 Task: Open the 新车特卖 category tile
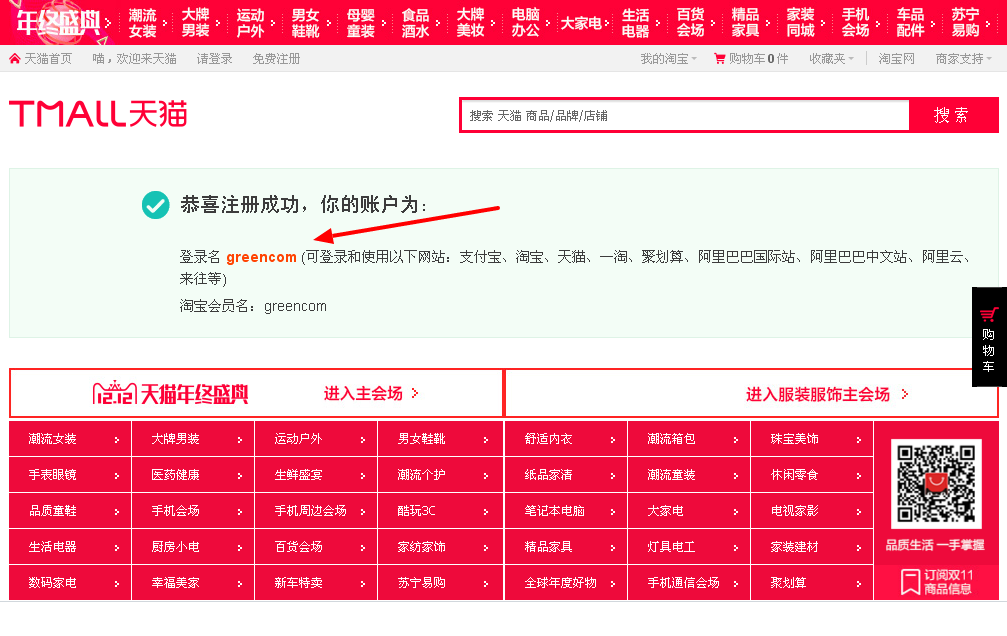tap(316, 583)
